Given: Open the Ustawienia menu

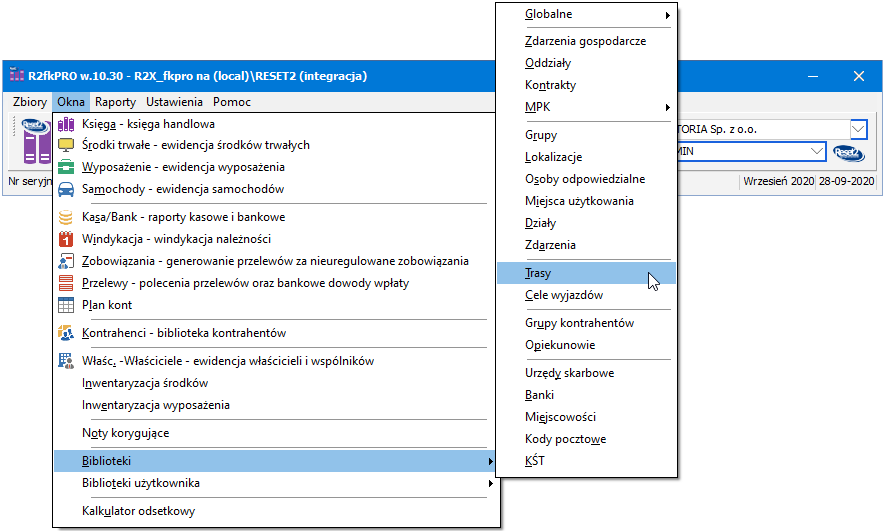Looking at the screenshot, I should 174,102.
